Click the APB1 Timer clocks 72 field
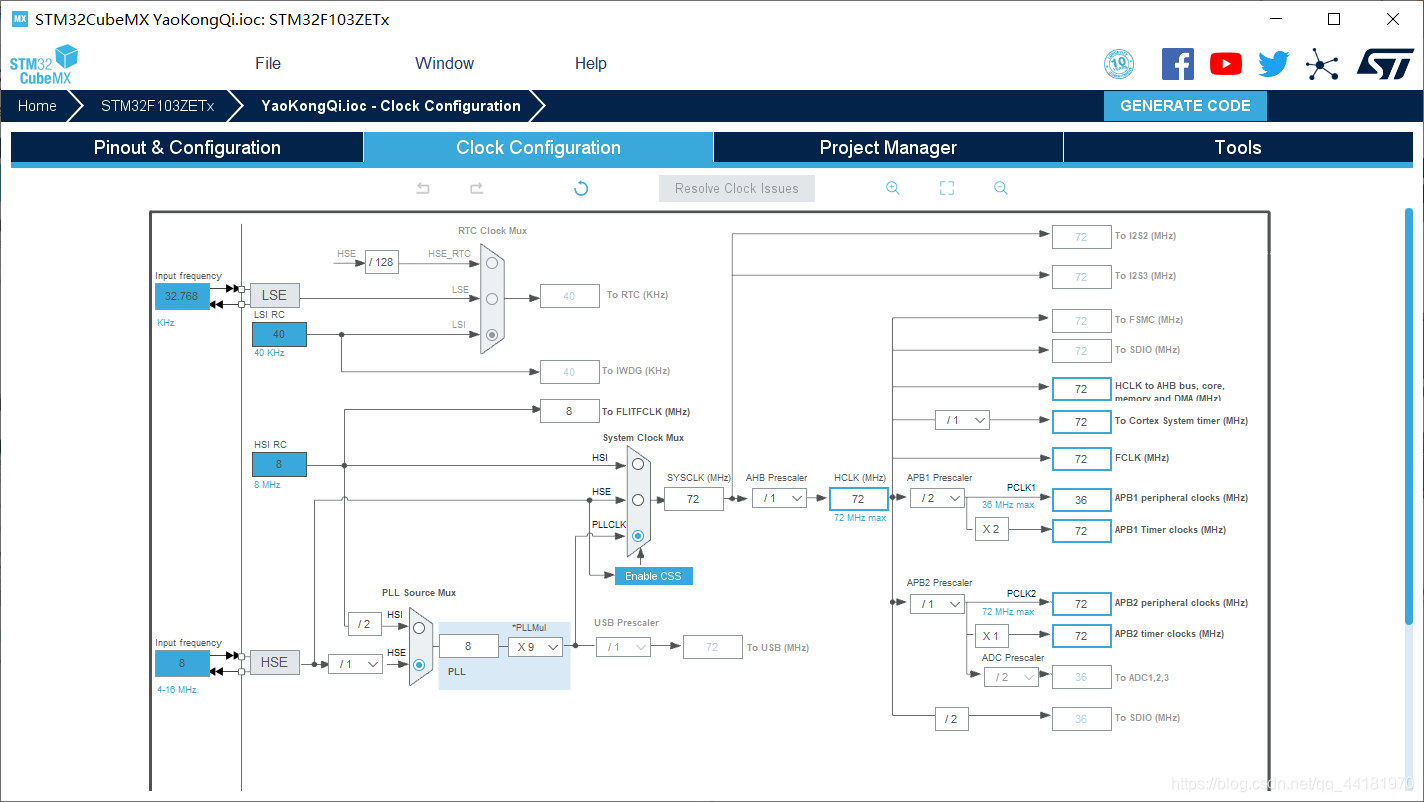The image size is (1424, 802). (x=1081, y=531)
